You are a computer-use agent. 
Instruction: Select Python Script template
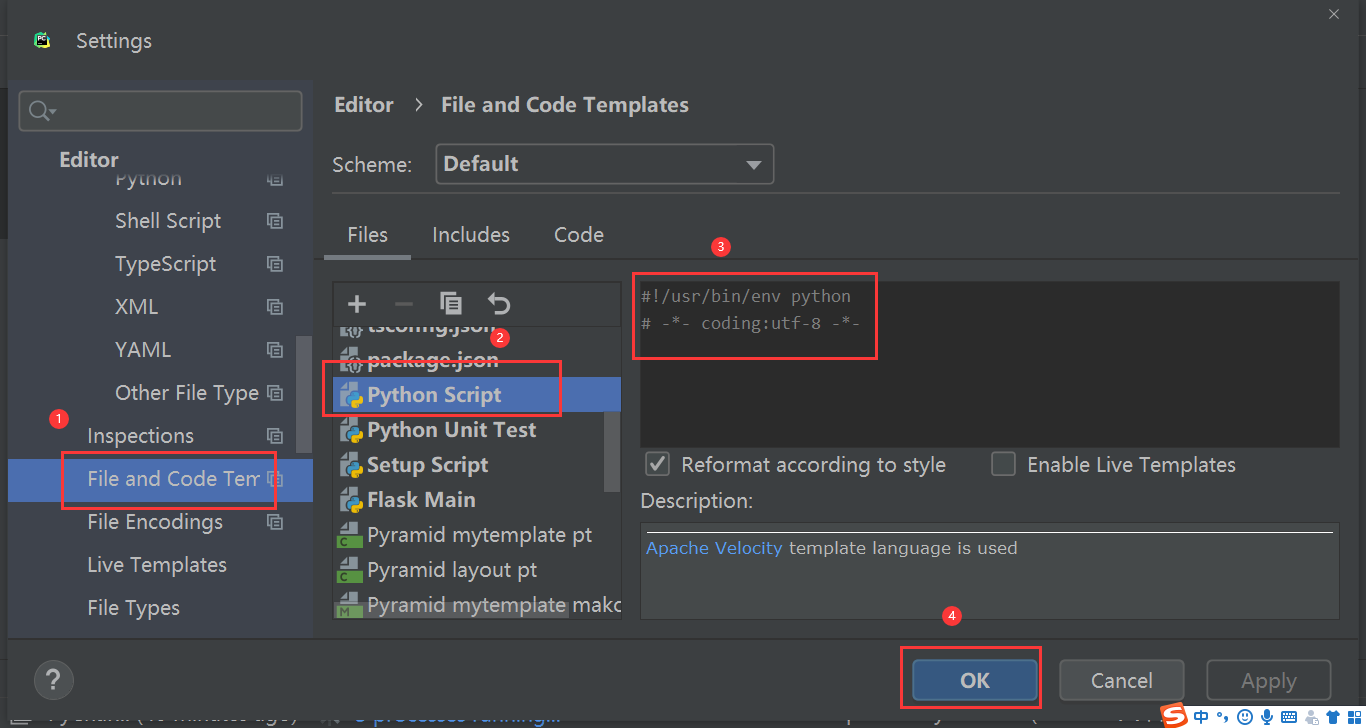pos(477,395)
